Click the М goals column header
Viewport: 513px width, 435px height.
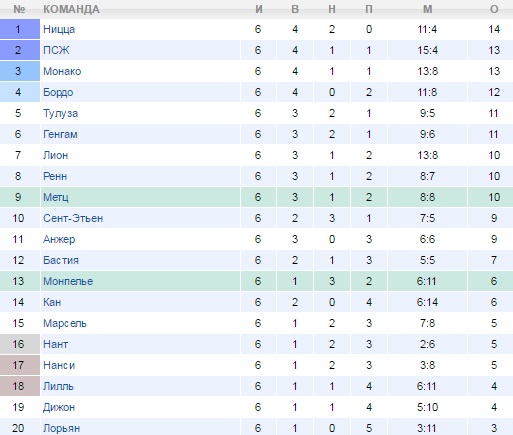click(x=427, y=9)
